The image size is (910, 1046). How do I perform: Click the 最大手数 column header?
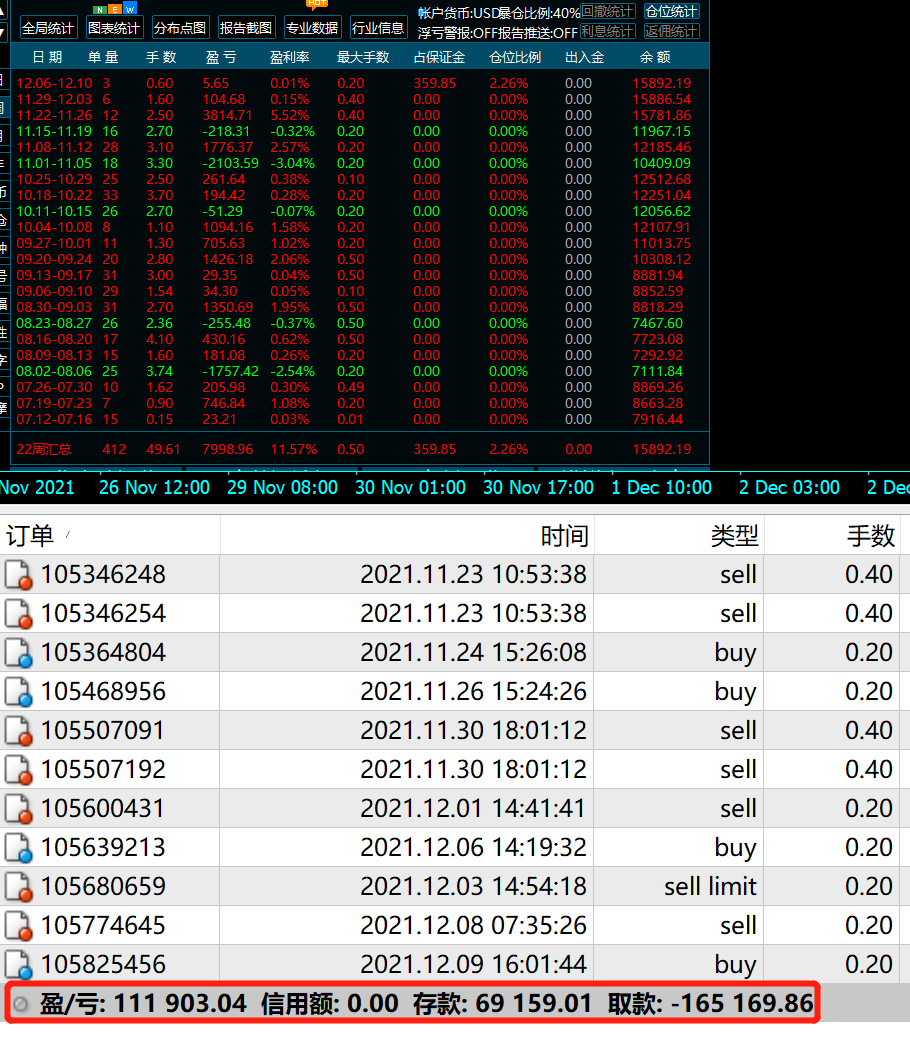tap(363, 57)
